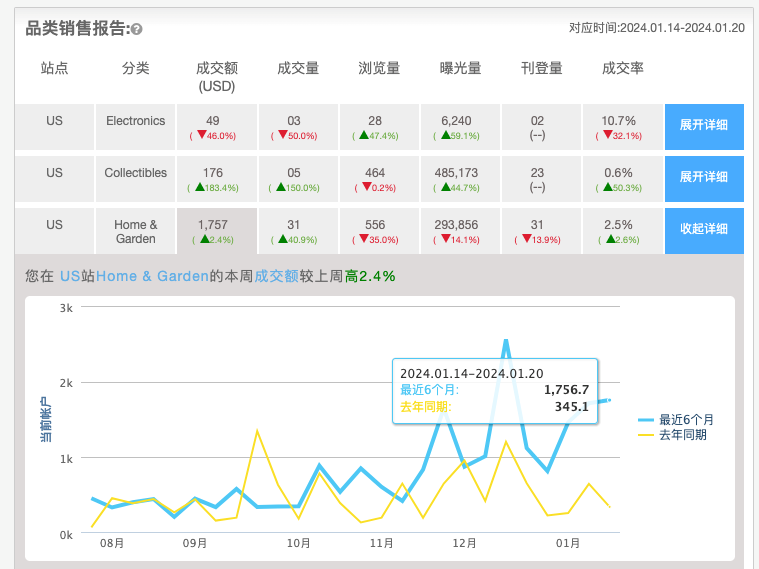Select the 曝光量 column header

point(460,68)
